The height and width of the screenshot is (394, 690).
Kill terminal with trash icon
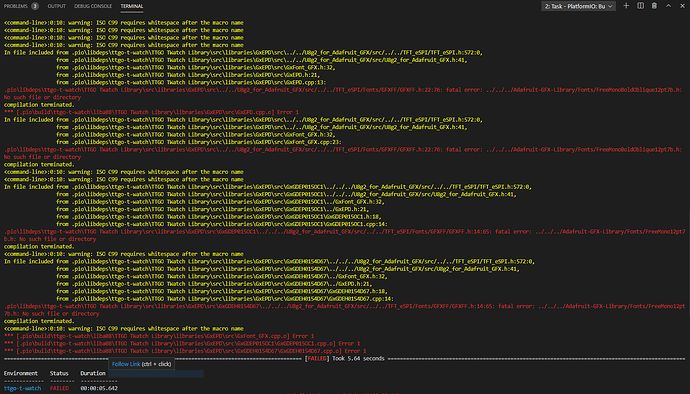654,6
